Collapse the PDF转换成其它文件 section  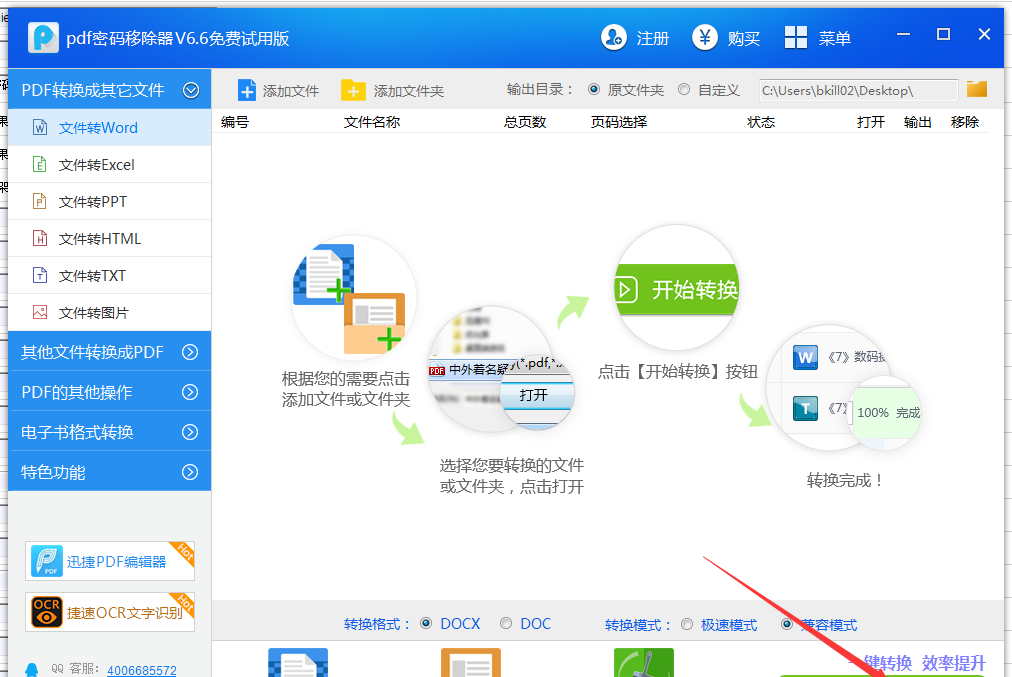pos(191,90)
